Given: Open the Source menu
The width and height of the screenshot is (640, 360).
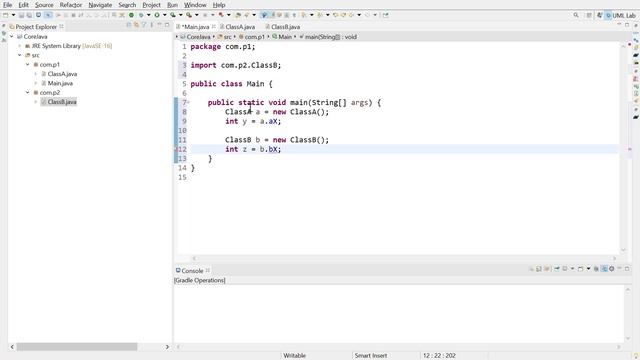Looking at the screenshot, I should [44, 5].
